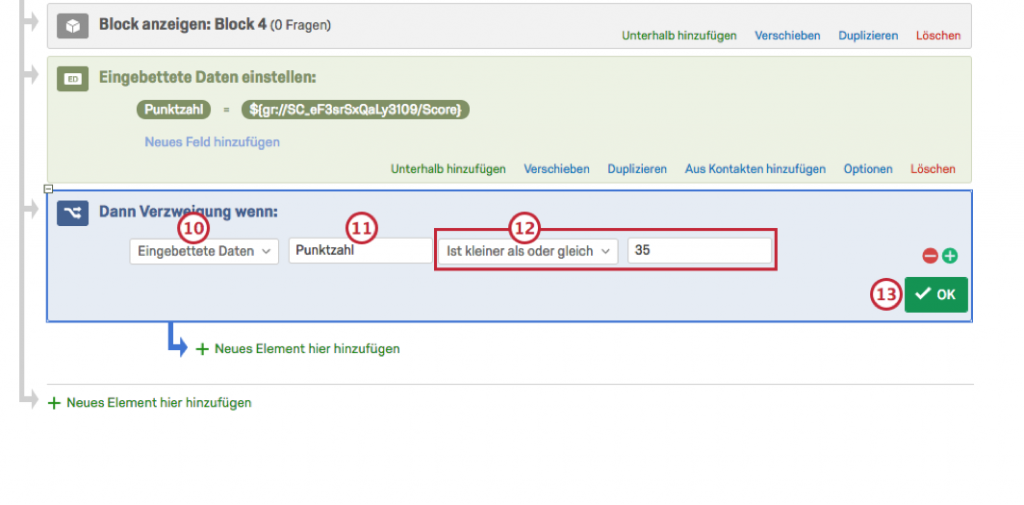The height and width of the screenshot is (505, 1024).
Task: Click Verschieben in embedded data block
Action: pos(556,169)
